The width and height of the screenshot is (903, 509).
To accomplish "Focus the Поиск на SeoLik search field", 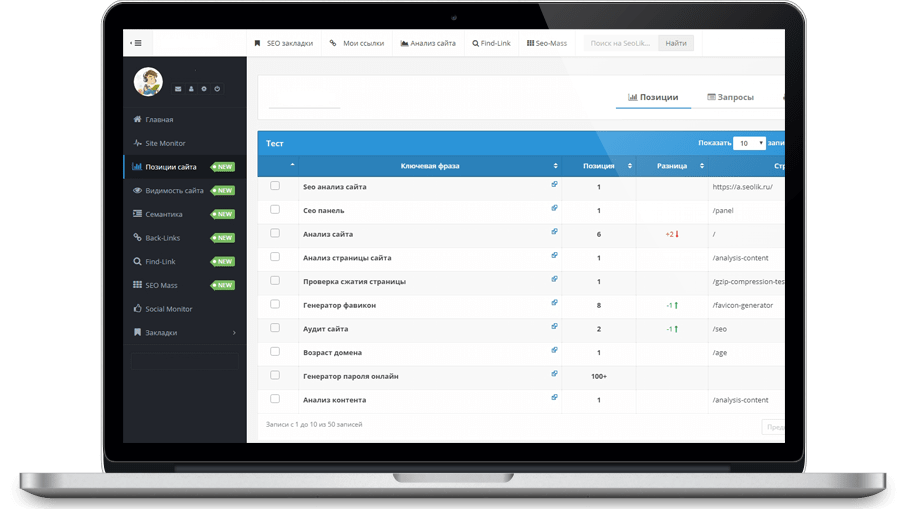I will tap(621, 43).
